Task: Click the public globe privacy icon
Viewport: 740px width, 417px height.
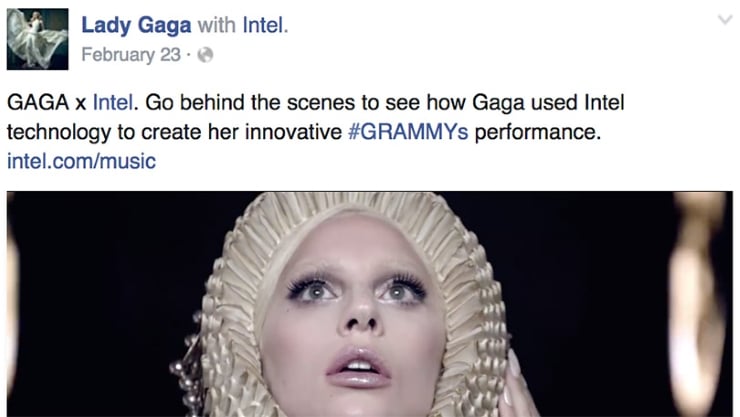Action: pyautogui.click(x=205, y=55)
